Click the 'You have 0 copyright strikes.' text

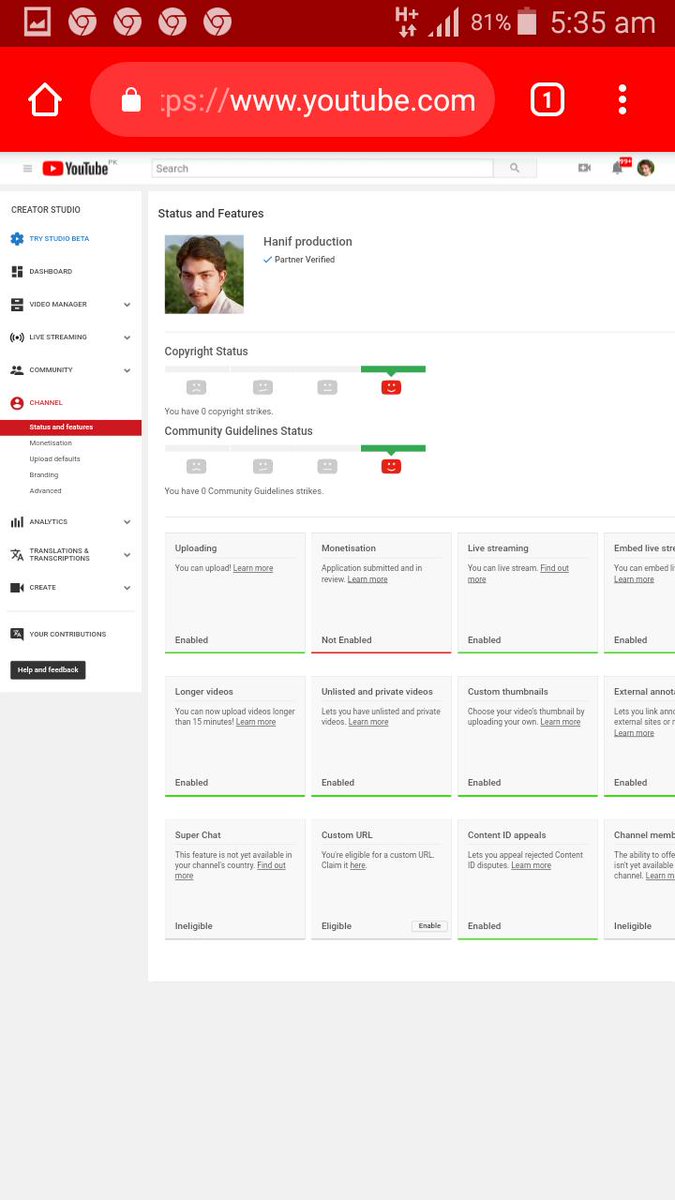pyautogui.click(x=219, y=411)
